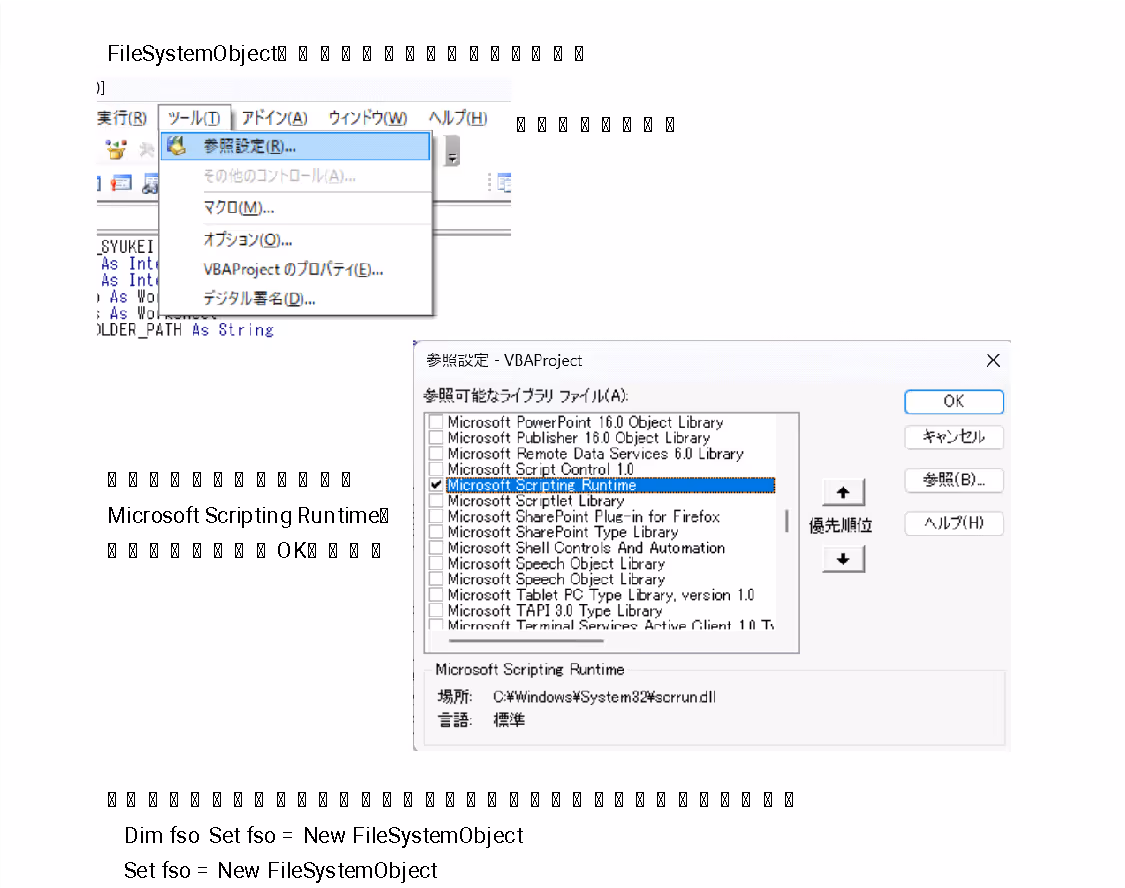Click the 参照可能なライブラリ ファイル(A) label
This screenshot has height=888, width=1125.
pyautogui.click(x=526, y=395)
